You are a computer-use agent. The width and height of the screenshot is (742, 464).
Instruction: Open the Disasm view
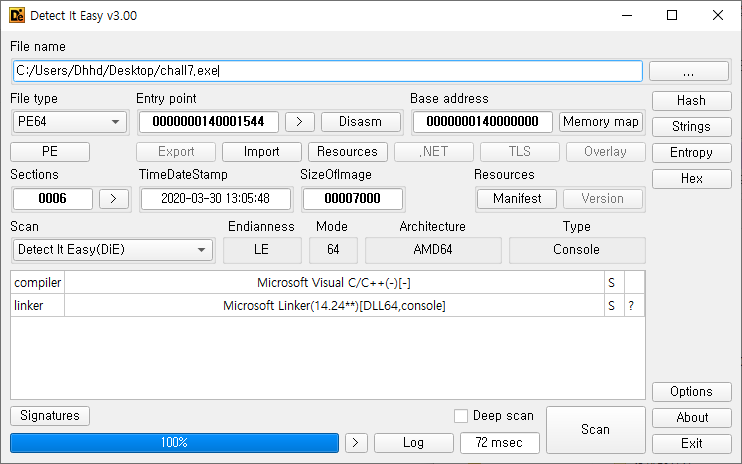click(x=361, y=122)
